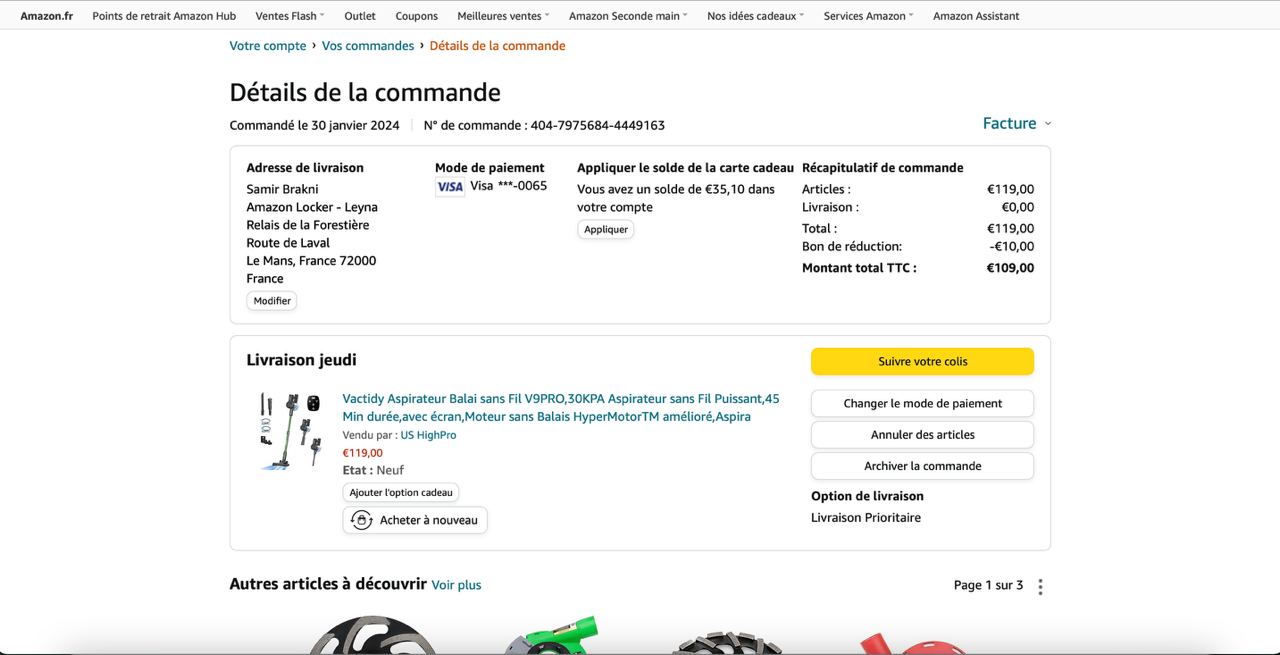Screen dimensions: 1280x655
Task: Click Modifier under delivery address
Action: 272,301
